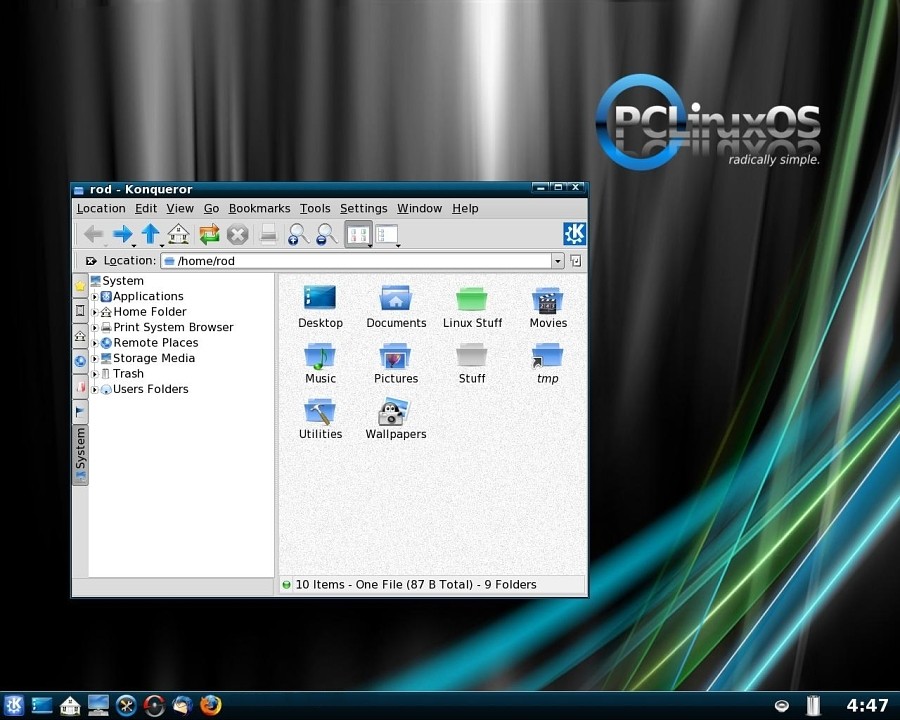Click the 4:47 clock in system tray

[867, 705]
